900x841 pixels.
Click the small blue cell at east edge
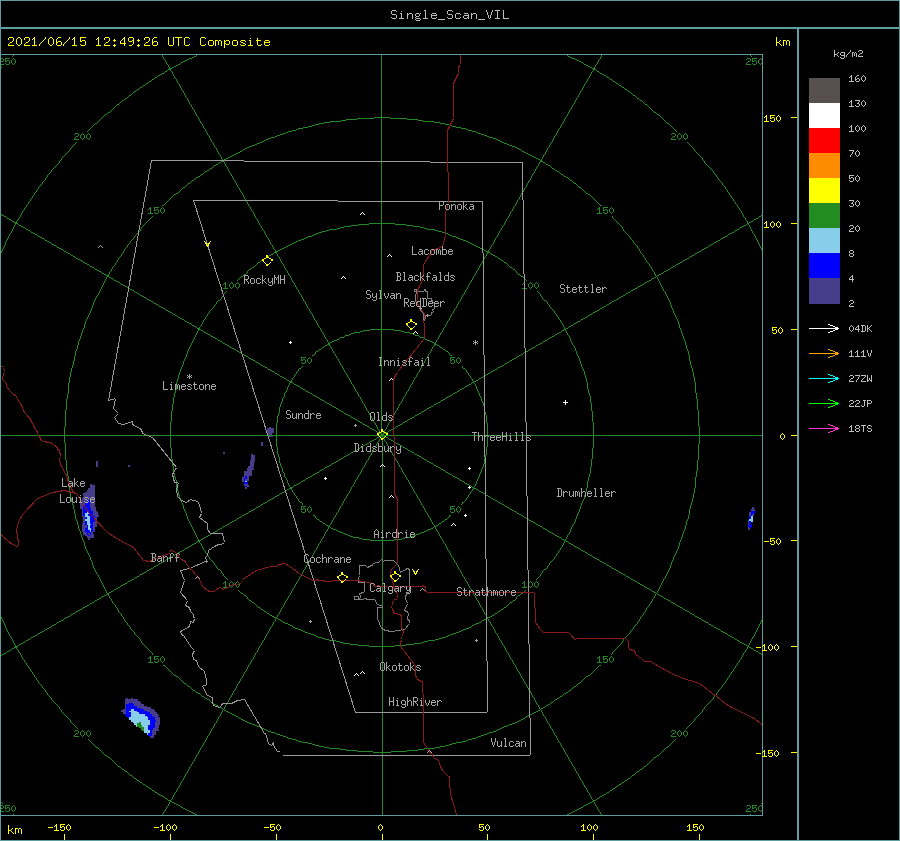(751, 518)
